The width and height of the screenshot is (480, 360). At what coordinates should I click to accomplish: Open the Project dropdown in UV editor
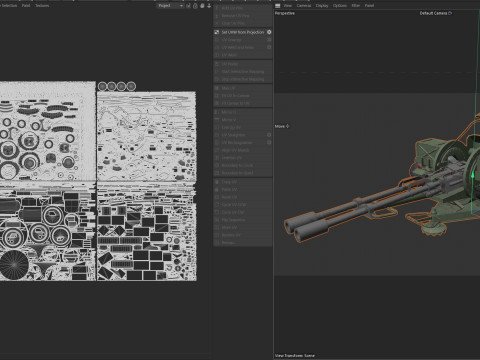(170, 6)
